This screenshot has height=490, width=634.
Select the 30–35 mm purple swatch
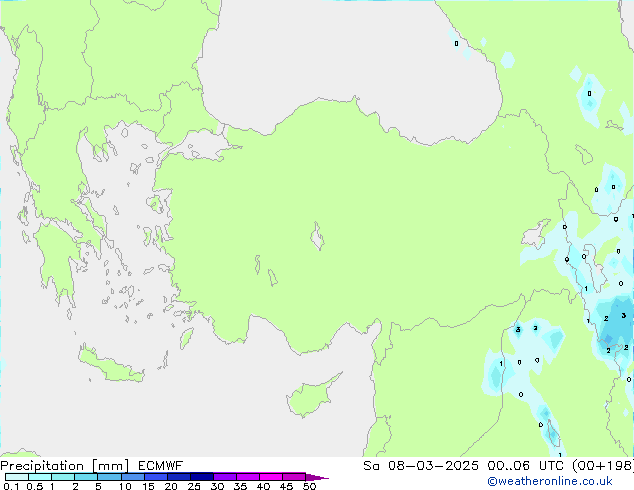[225, 477]
